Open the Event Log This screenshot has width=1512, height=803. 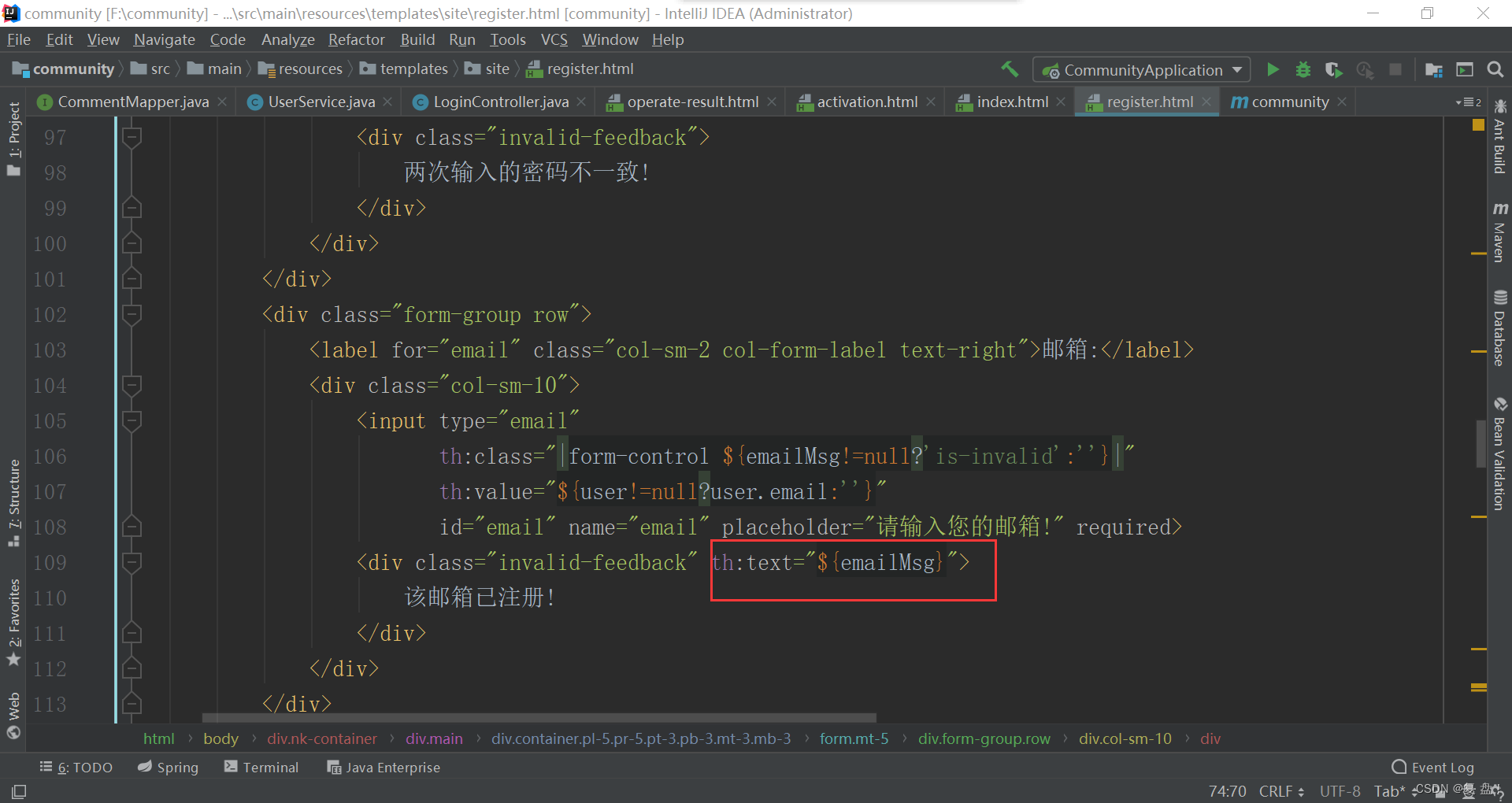tap(1433, 767)
